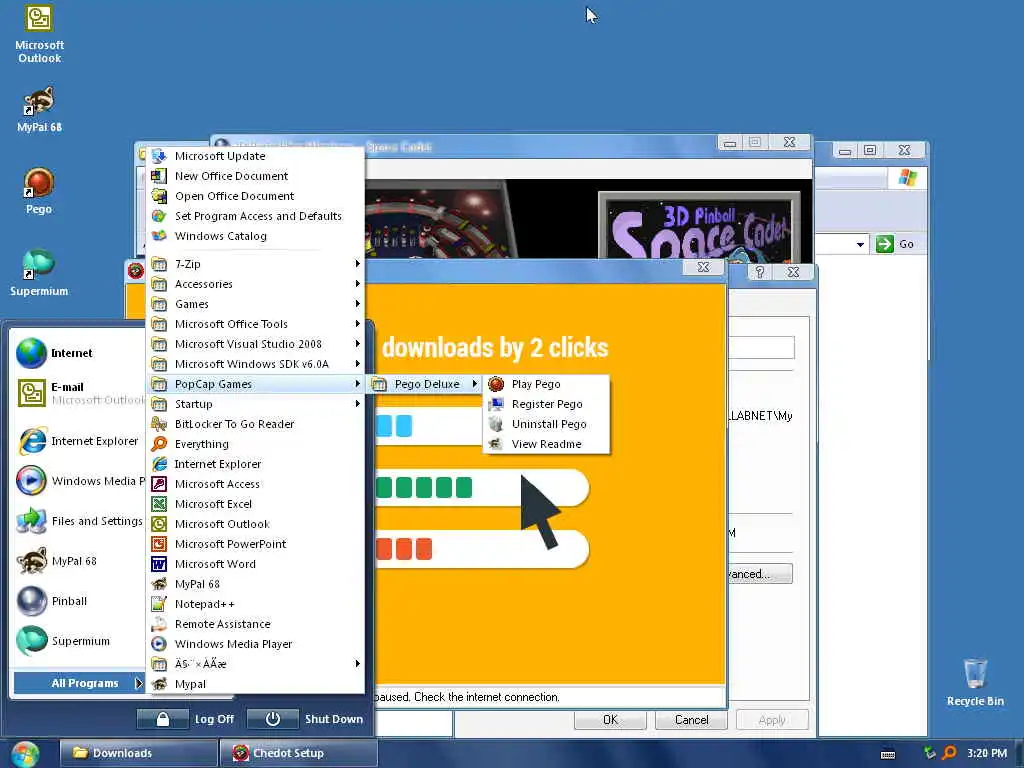Click the Go button in browser window
Screen dimensions: 1024x768
[x=895, y=244]
